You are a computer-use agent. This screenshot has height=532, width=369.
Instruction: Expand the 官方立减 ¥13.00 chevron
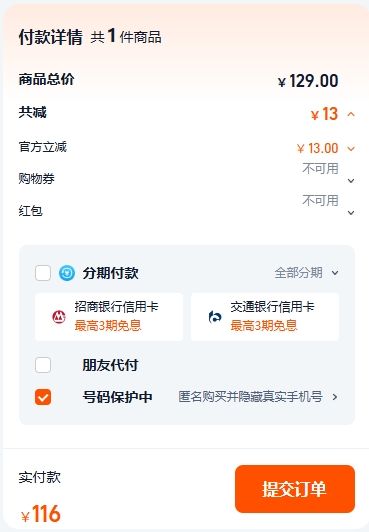click(351, 148)
